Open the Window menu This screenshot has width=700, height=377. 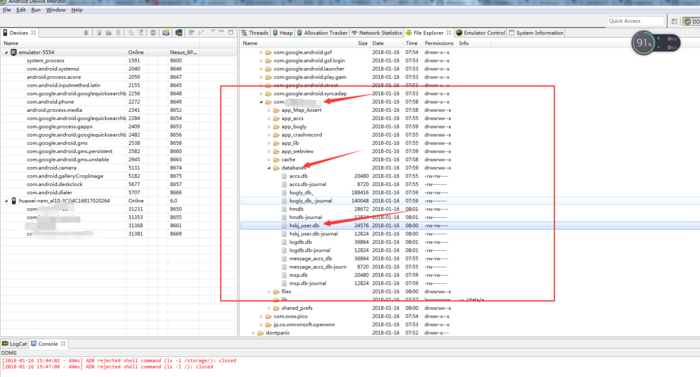55,10
